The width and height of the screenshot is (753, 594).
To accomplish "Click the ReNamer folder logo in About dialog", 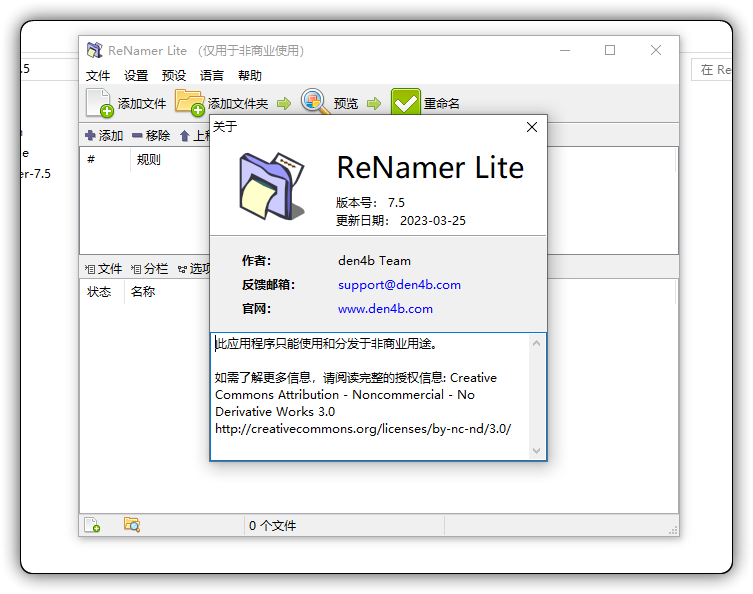I will (272, 186).
